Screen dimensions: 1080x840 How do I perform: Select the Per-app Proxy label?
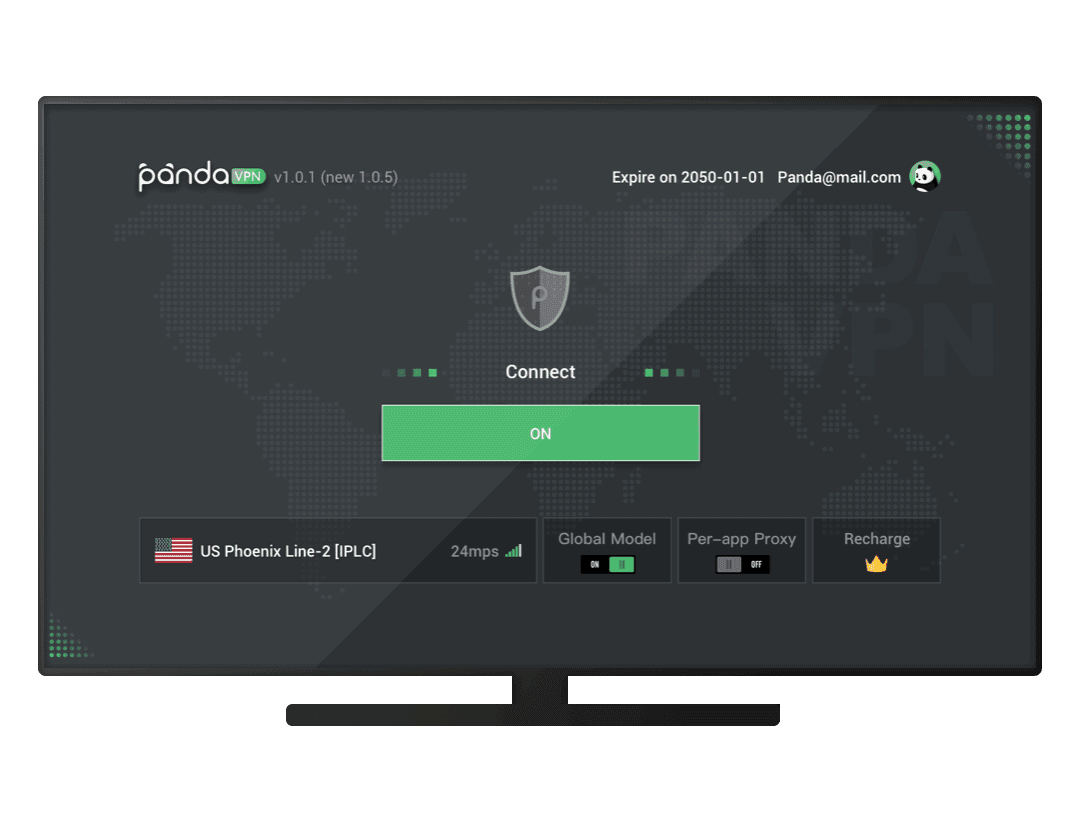tap(741, 539)
